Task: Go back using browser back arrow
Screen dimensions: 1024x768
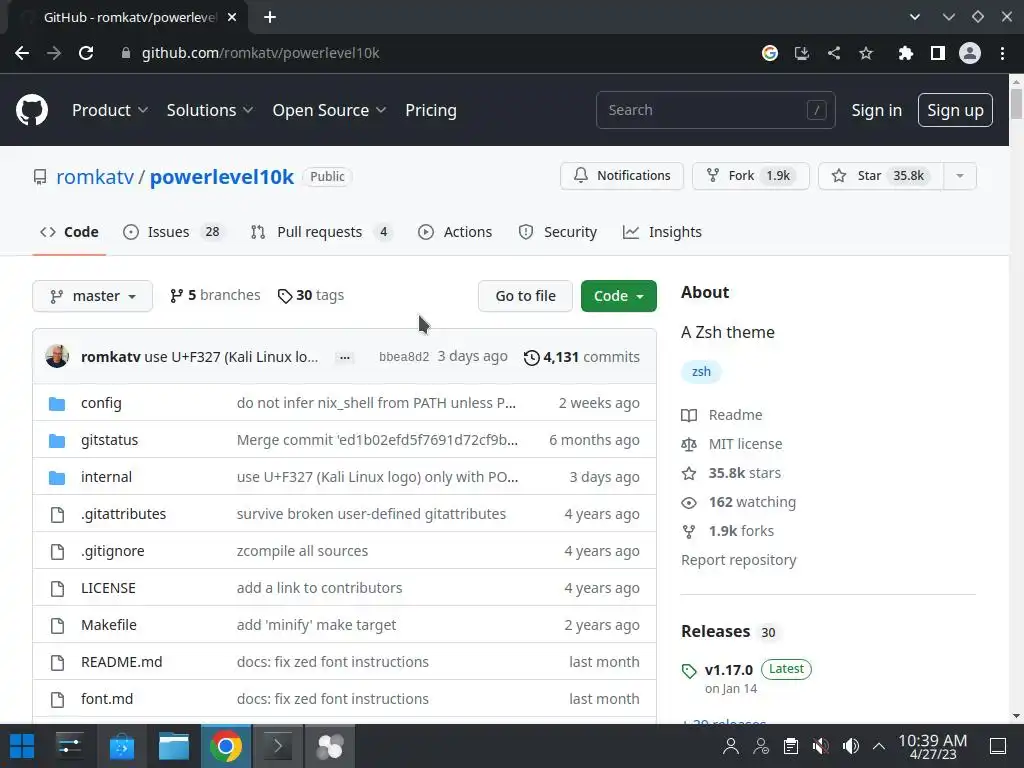Action: tap(22, 53)
